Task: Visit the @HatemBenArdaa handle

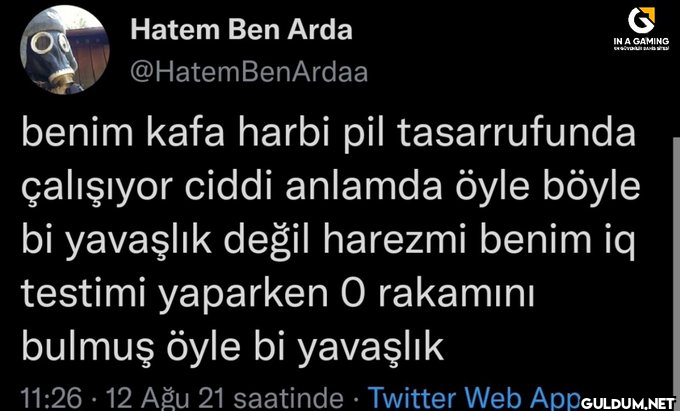Action: (x=249, y=72)
